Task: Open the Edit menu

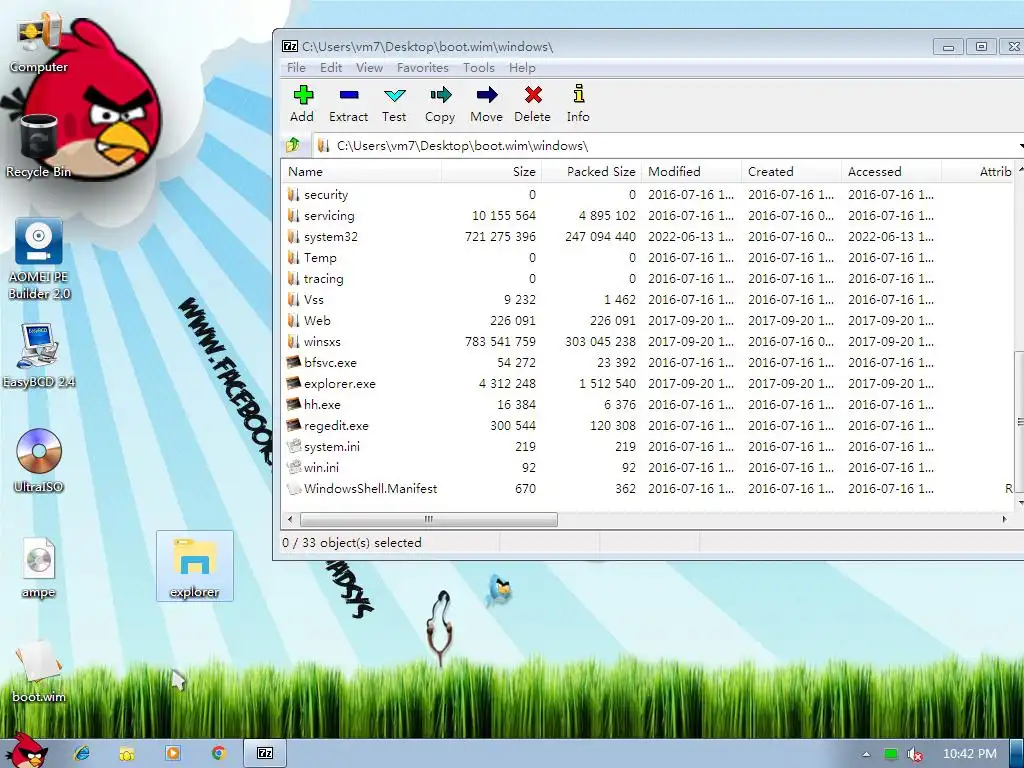Action: pyautogui.click(x=331, y=67)
